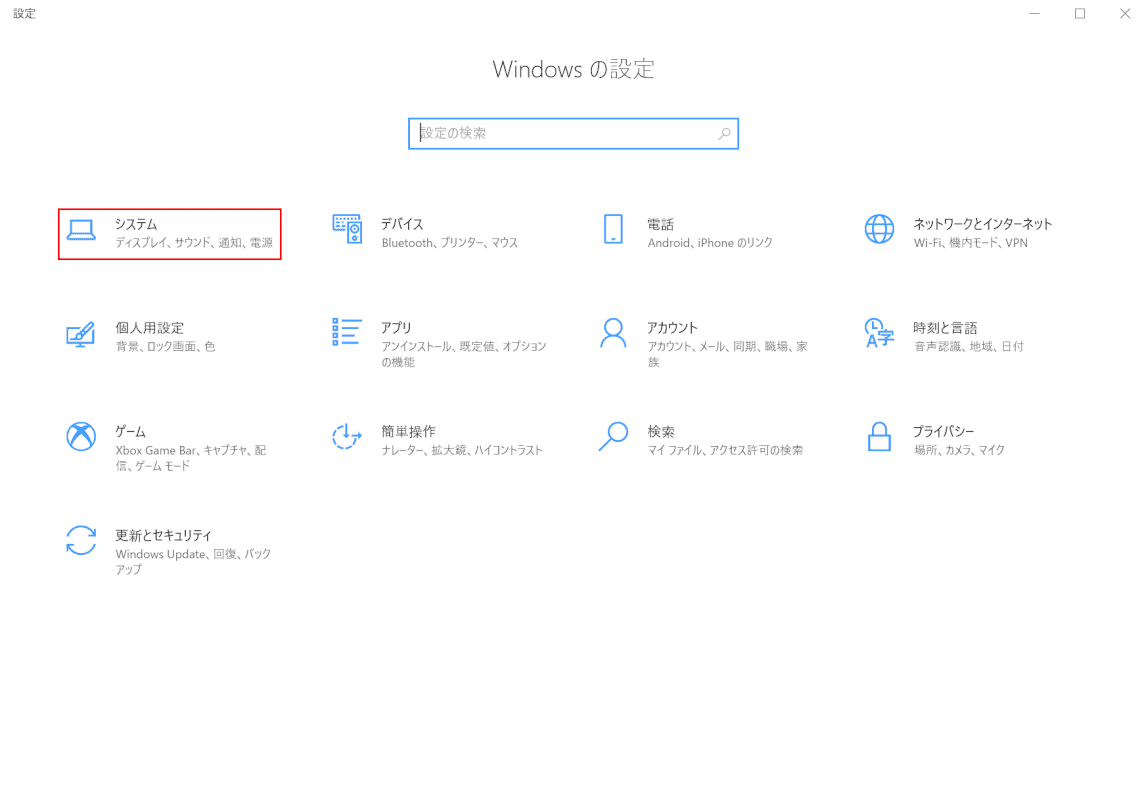
Task: Open the アカウント title link
Action: pos(672,328)
